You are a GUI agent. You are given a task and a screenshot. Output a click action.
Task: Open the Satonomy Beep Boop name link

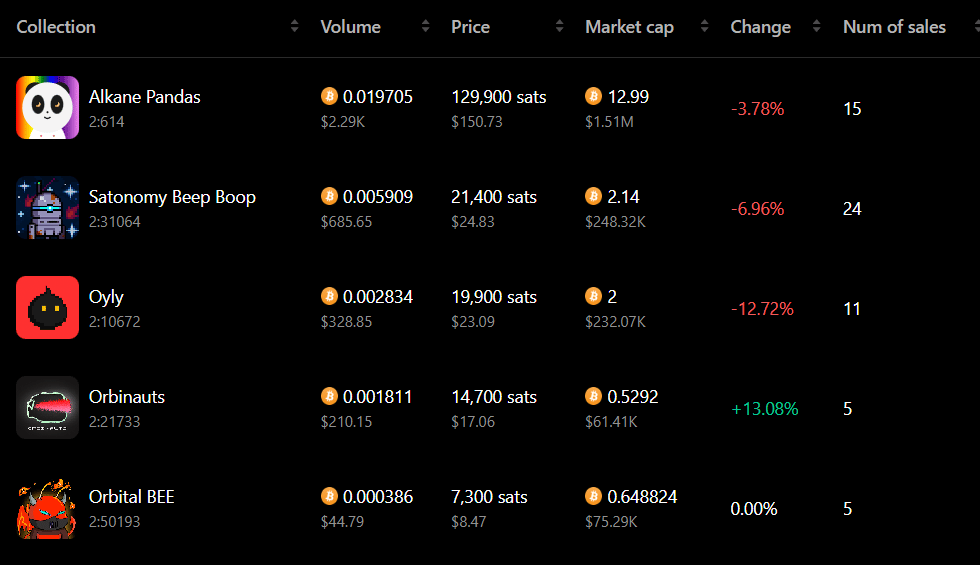click(172, 197)
